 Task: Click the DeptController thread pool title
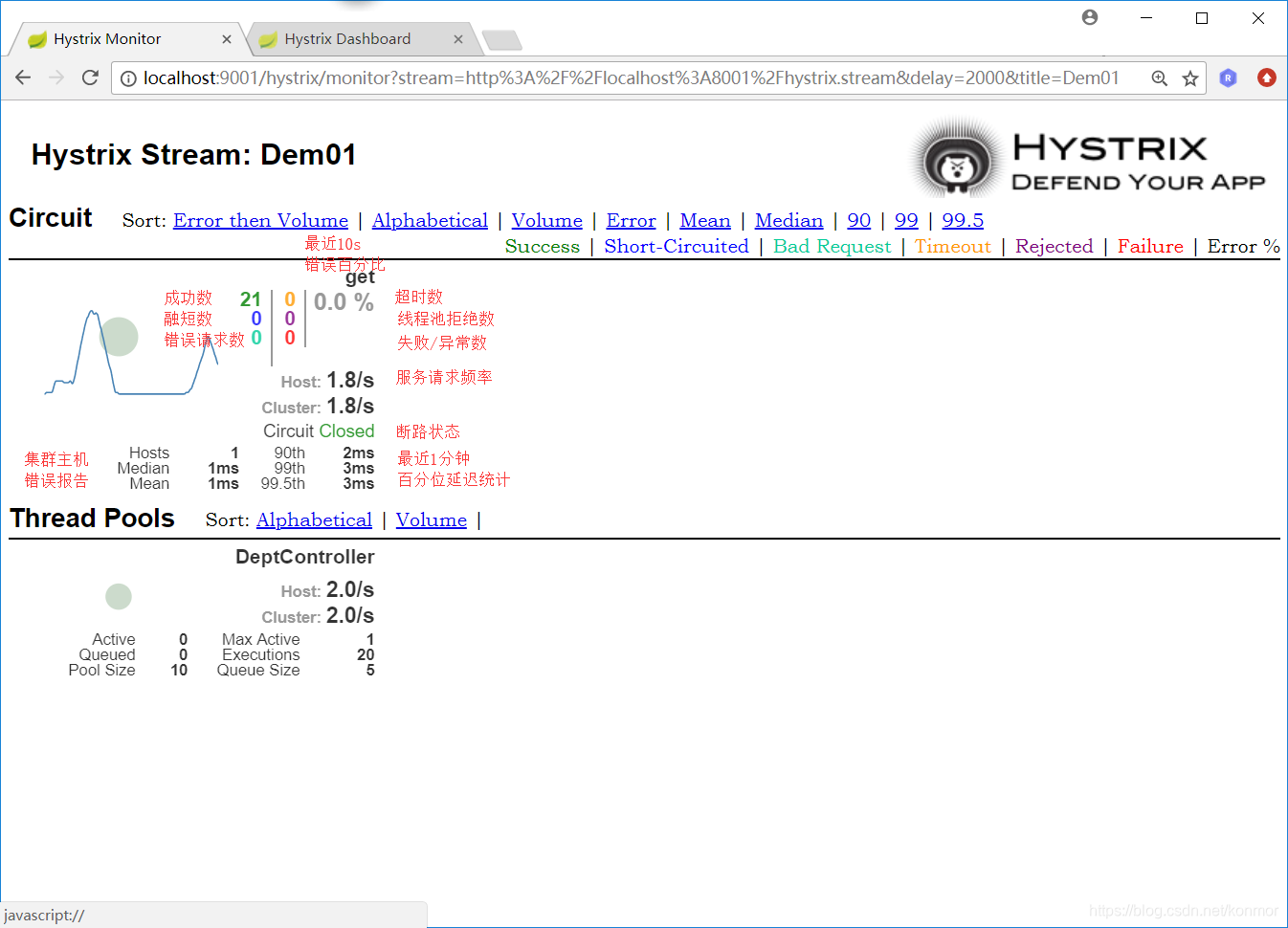(305, 557)
